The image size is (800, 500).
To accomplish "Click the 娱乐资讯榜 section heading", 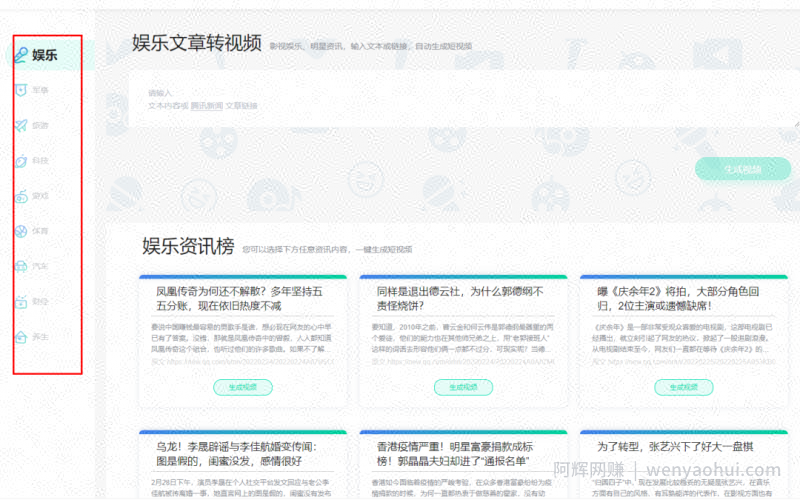I will coord(188,246).
